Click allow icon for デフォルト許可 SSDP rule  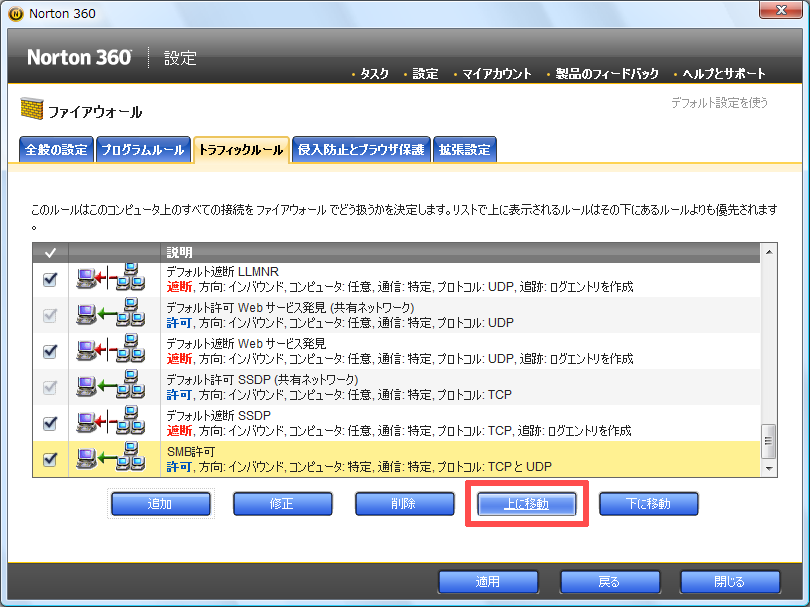click(x=113, y=387)
